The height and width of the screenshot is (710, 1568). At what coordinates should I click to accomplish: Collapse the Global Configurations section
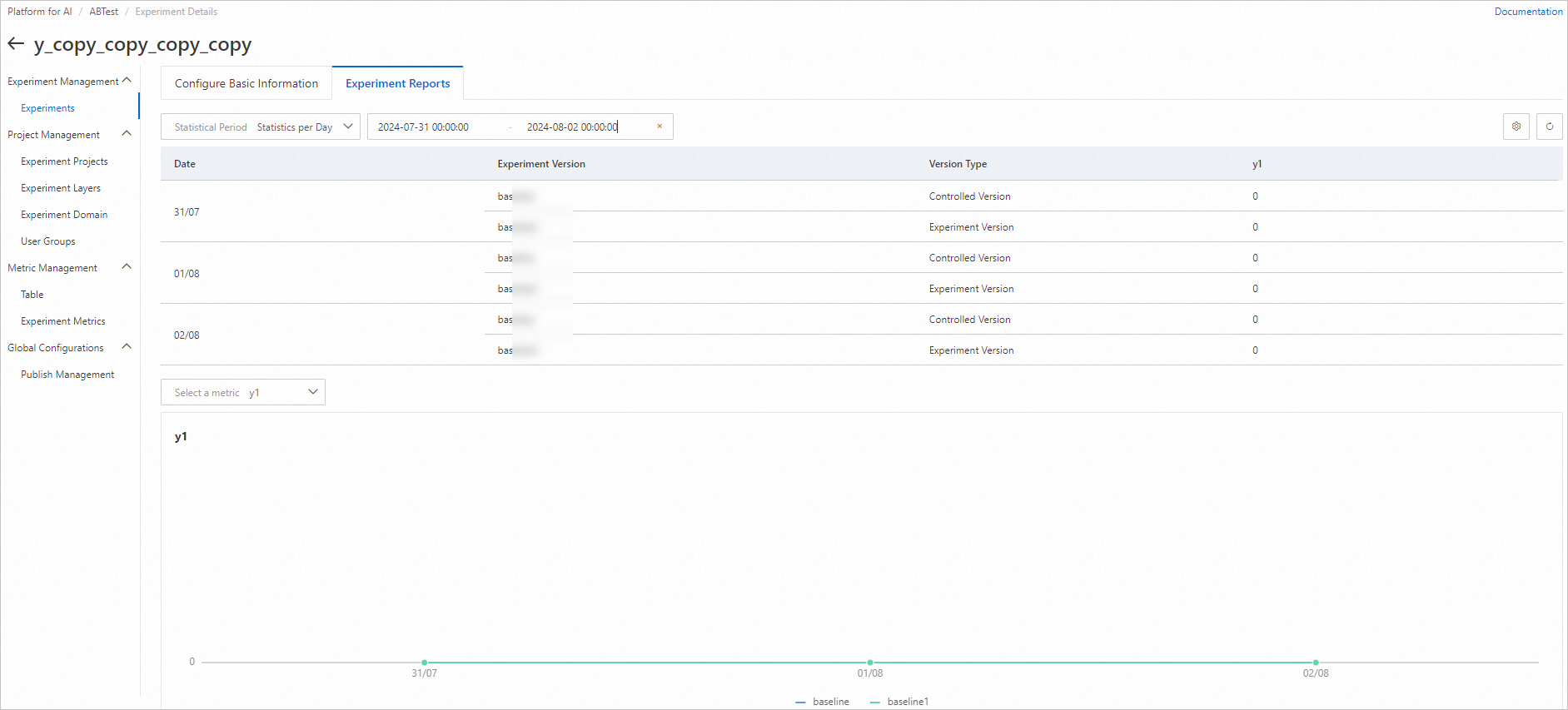tap(127, 347)
